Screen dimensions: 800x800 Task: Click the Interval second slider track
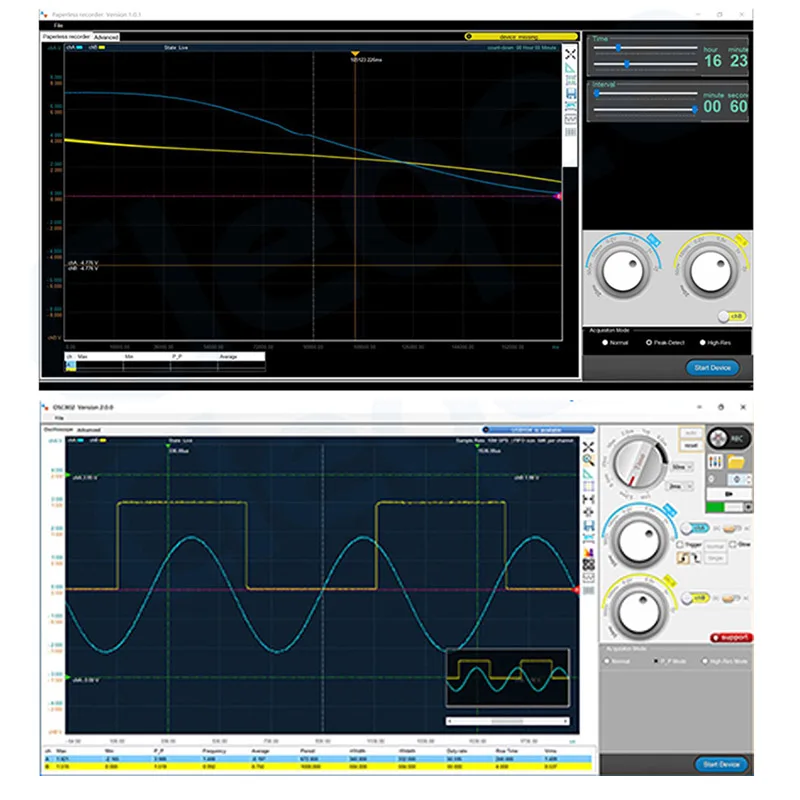click(645, 109)
